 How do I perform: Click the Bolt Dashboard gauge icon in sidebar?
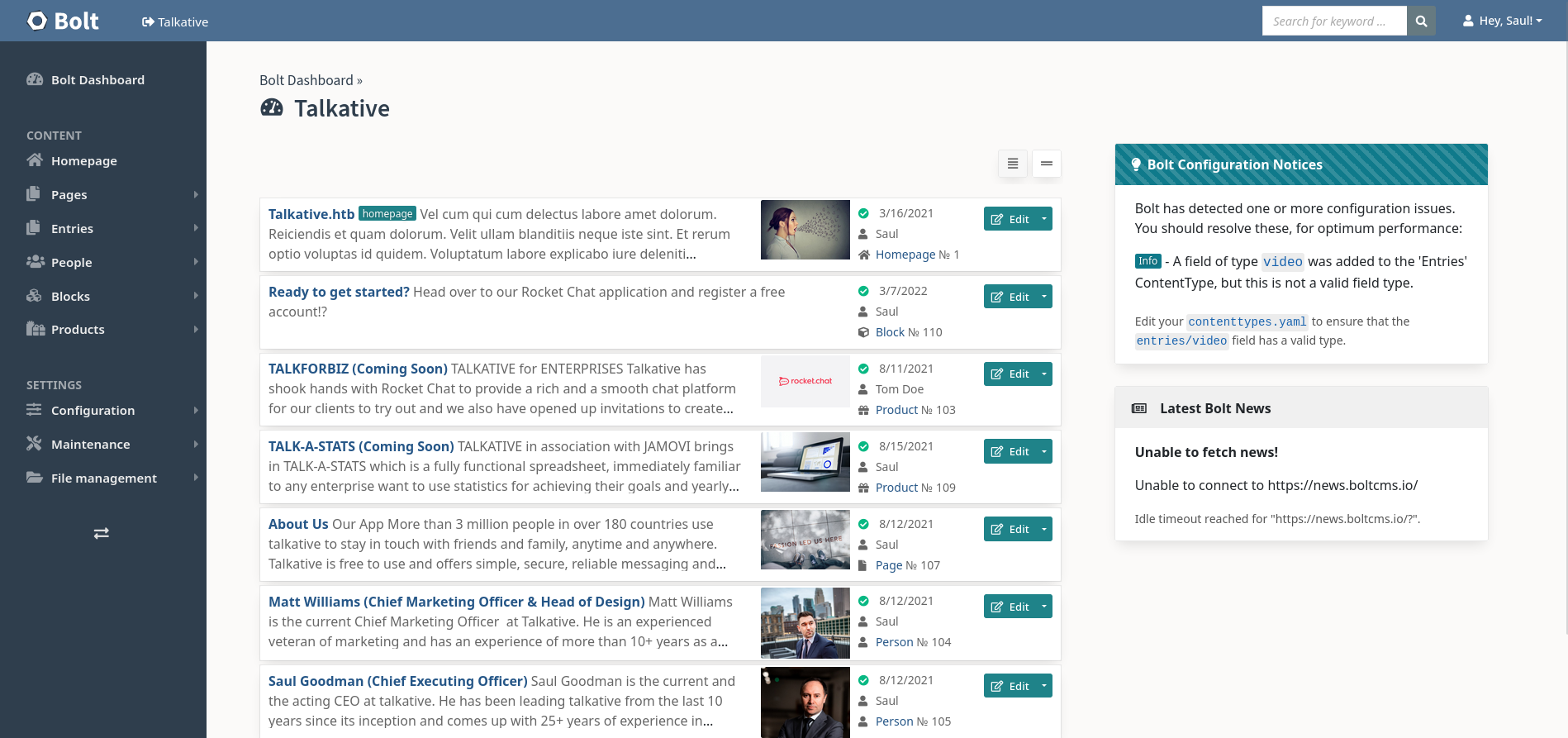click(x=35, y=80)
